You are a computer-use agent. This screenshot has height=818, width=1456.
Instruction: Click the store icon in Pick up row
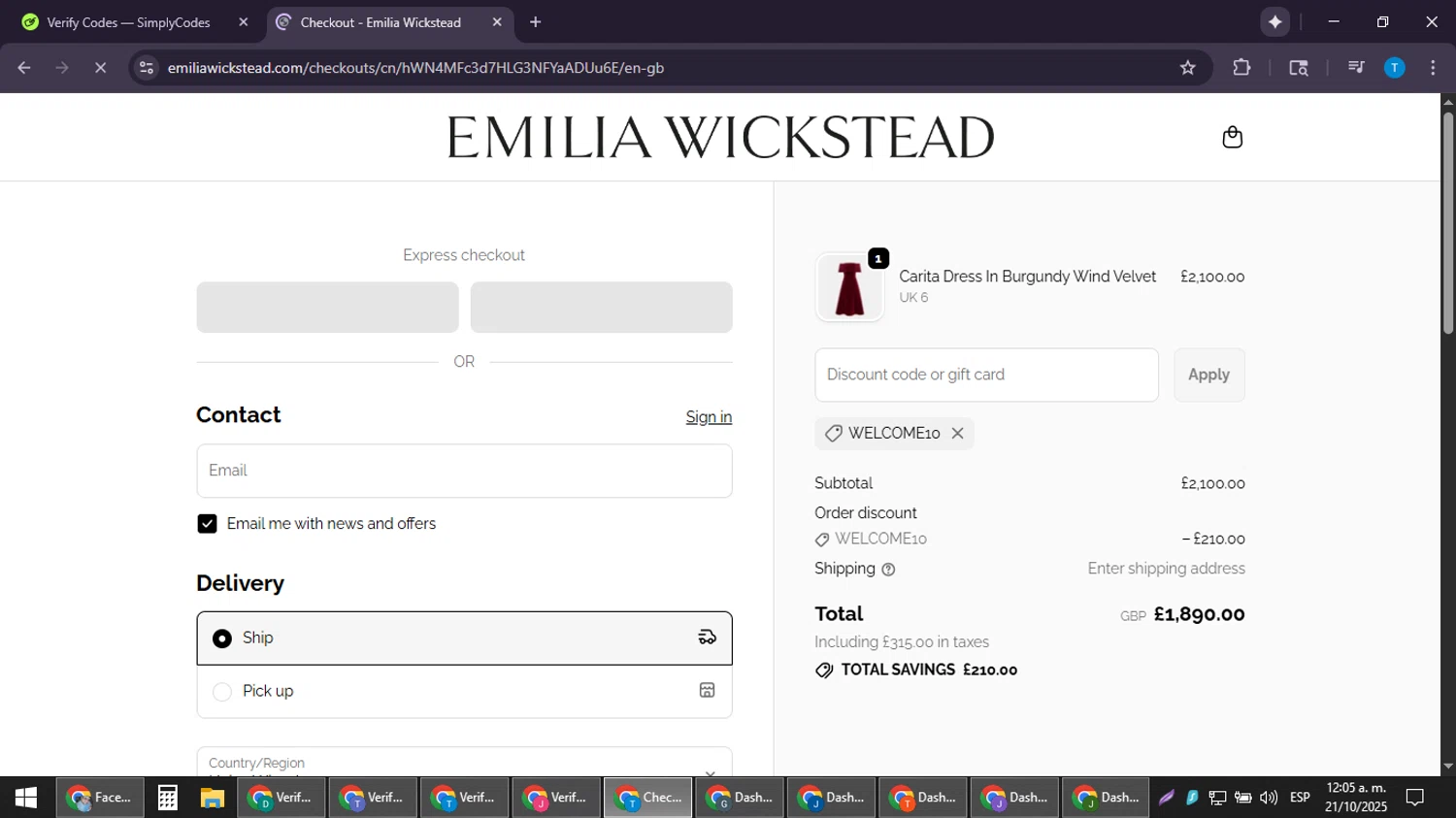click(x=707, y=691)
